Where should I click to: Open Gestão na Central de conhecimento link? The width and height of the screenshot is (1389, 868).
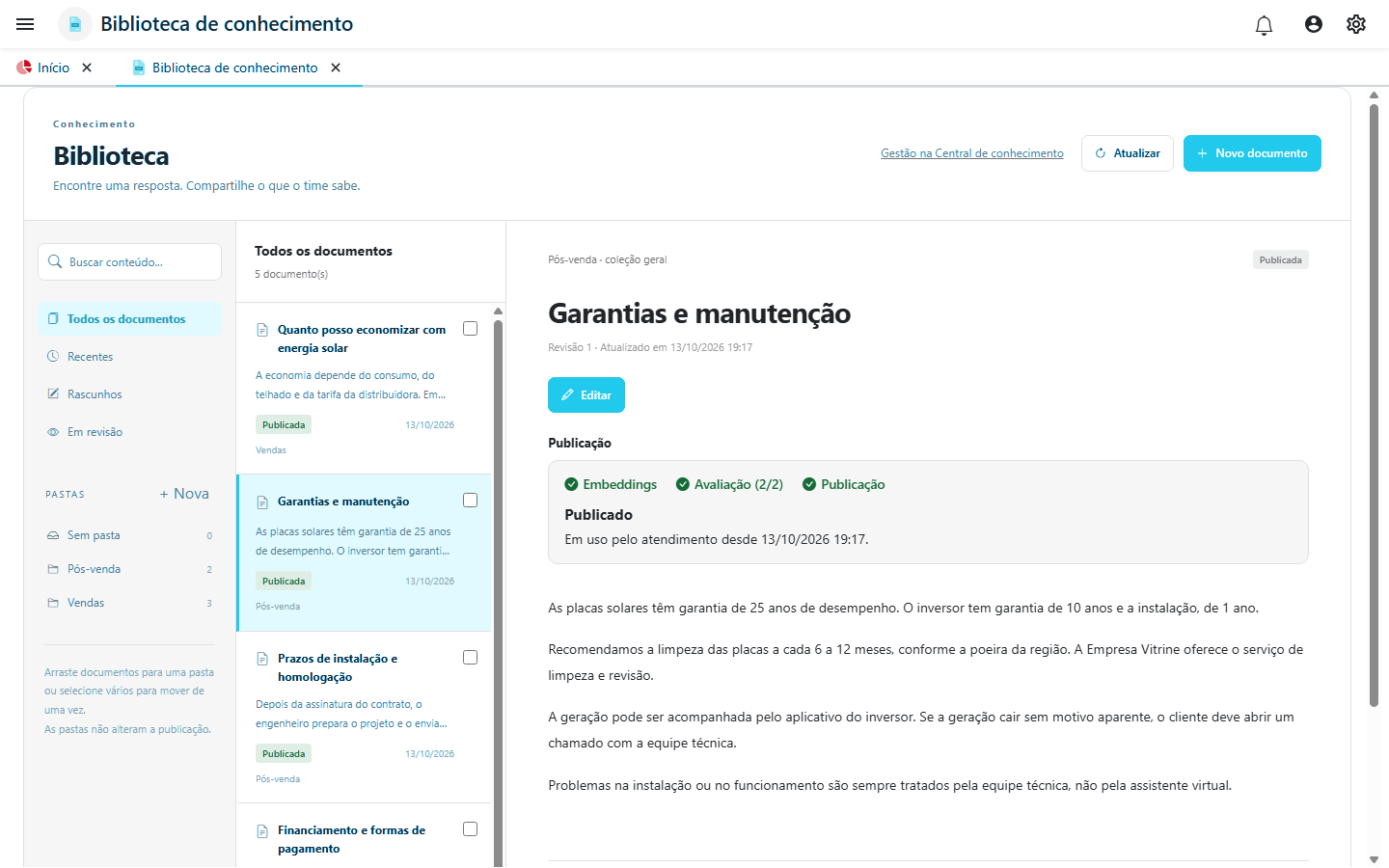[972, 153]
